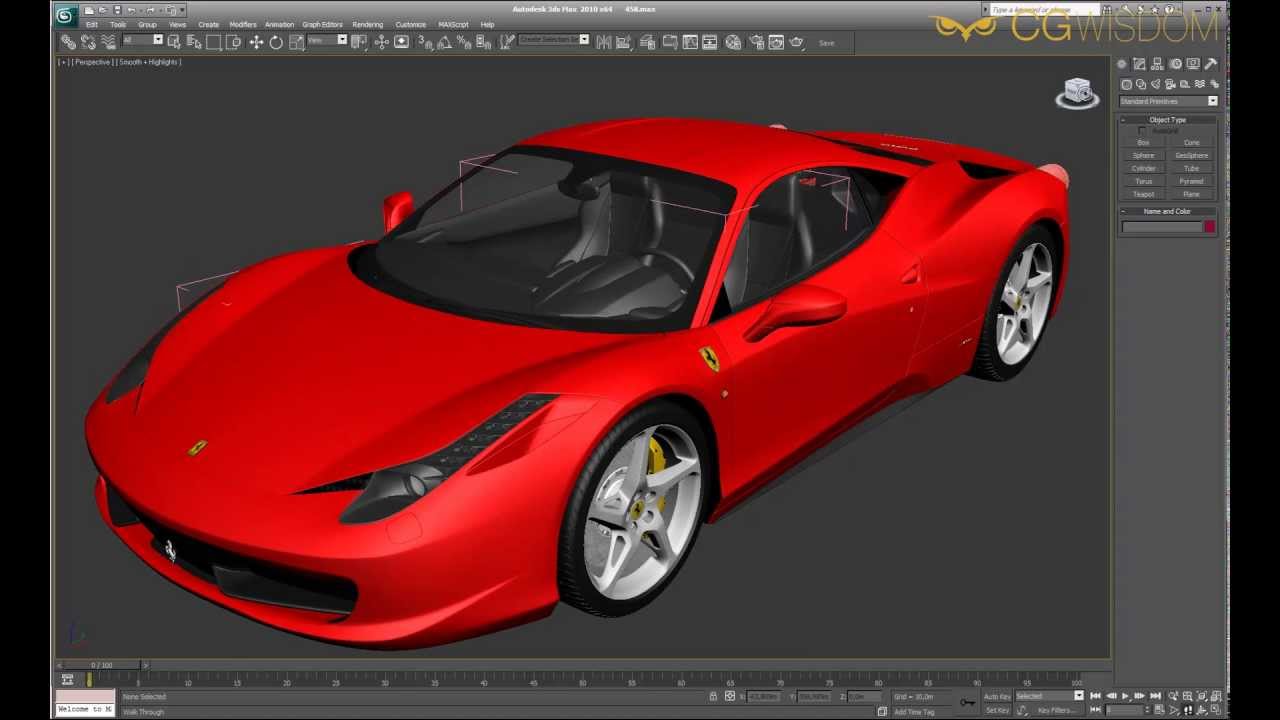
Task: Open the Rendering menu
Action: point(367,24)
